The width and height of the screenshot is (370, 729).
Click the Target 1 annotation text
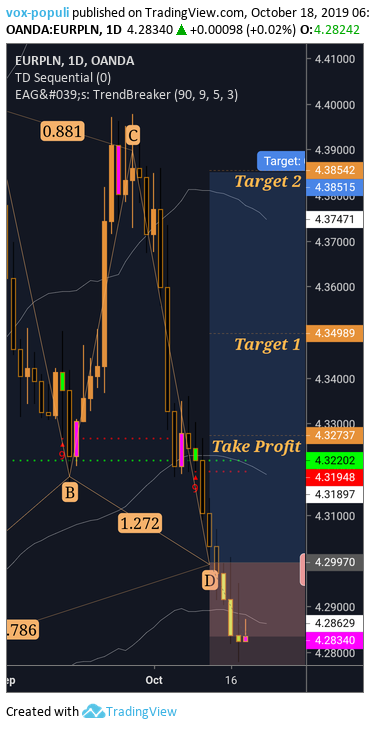267,345
